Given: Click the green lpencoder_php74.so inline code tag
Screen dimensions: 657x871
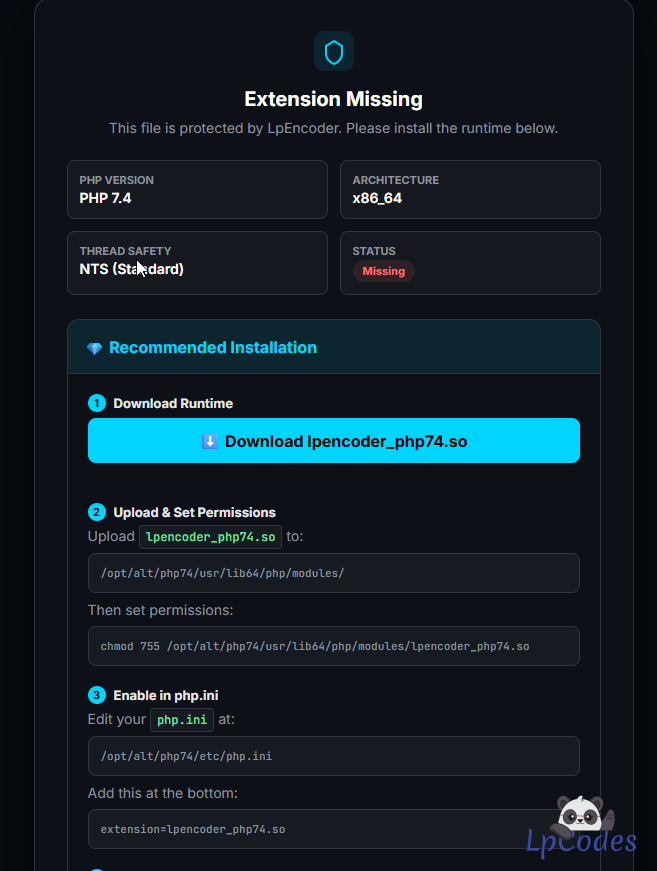Looking at the screenshot, I should pos(210,536).
